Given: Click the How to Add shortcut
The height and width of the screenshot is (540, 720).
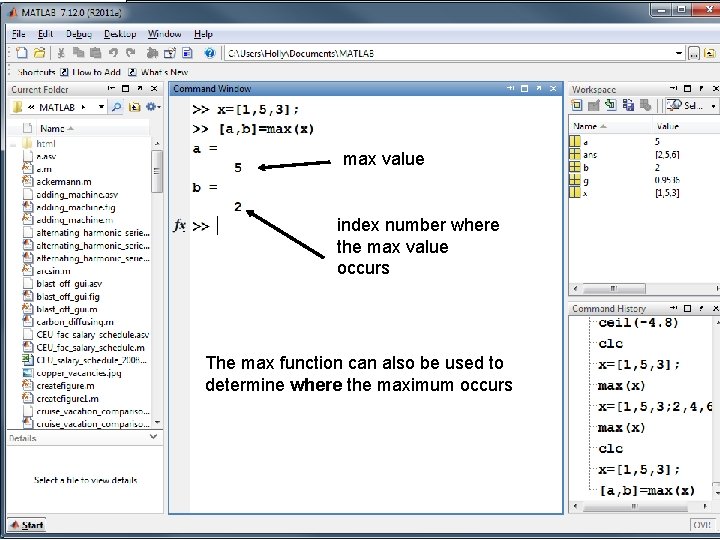Looking at the screenshot, I should 91,72.
